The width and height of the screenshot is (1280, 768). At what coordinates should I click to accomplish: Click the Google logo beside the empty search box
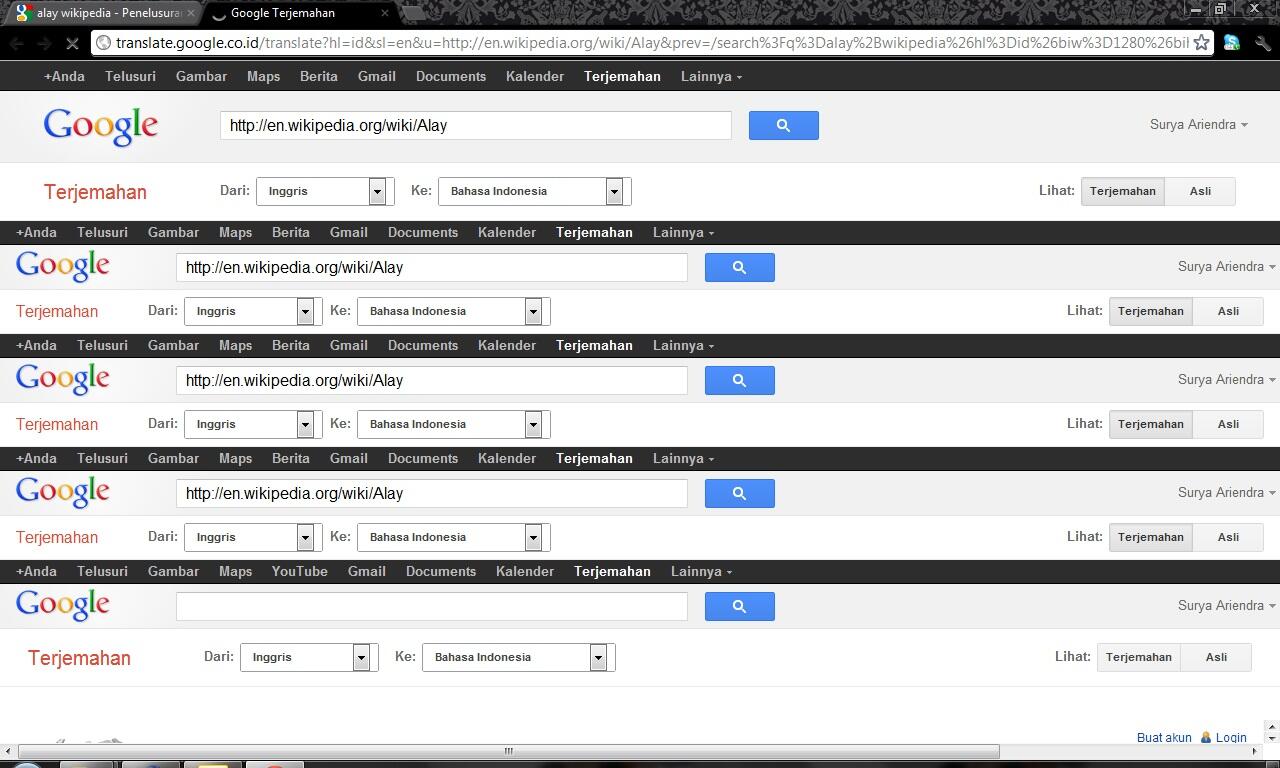pos(62,605)
